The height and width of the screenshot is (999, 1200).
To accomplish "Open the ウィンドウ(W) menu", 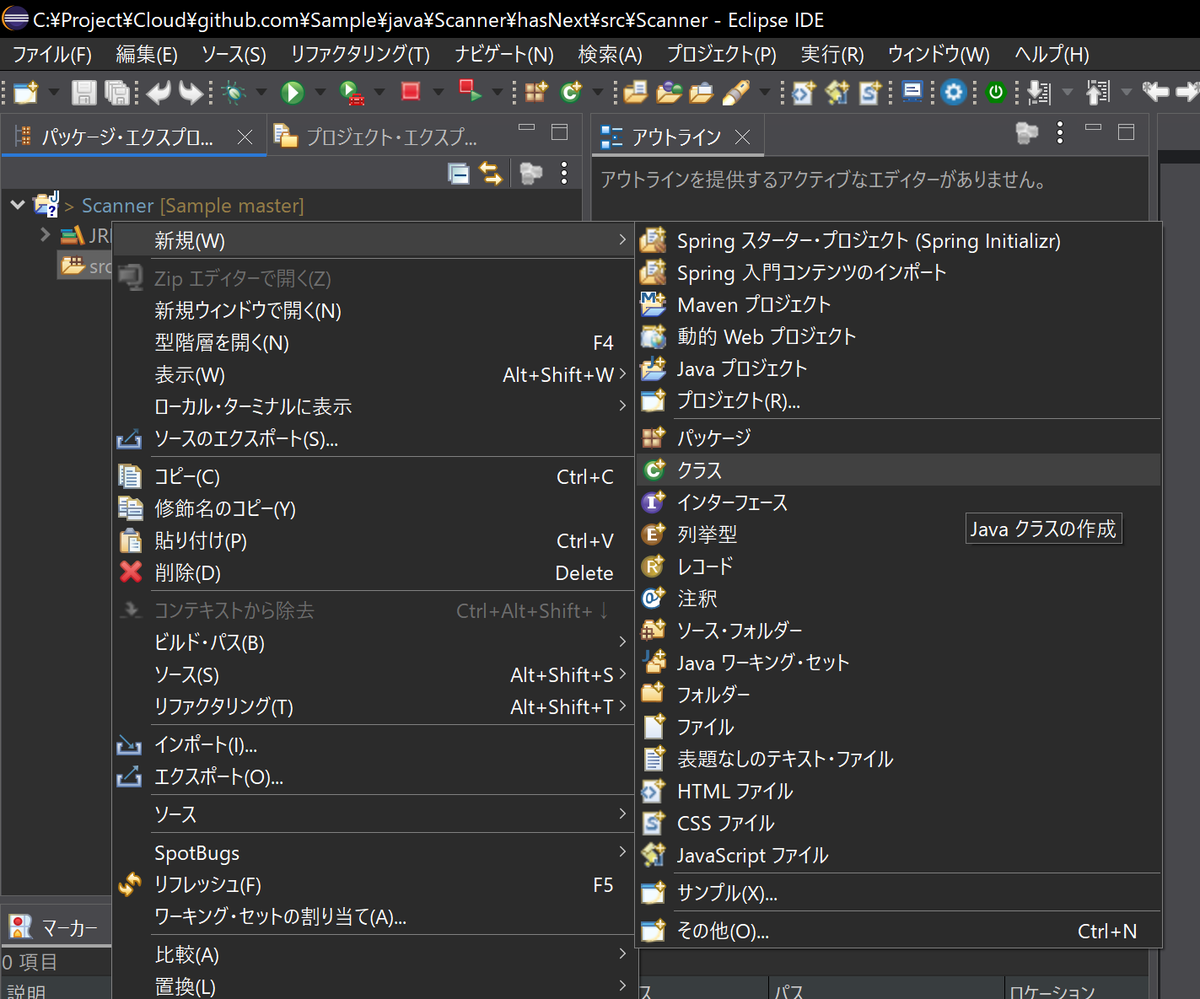I will coord(938,54).
